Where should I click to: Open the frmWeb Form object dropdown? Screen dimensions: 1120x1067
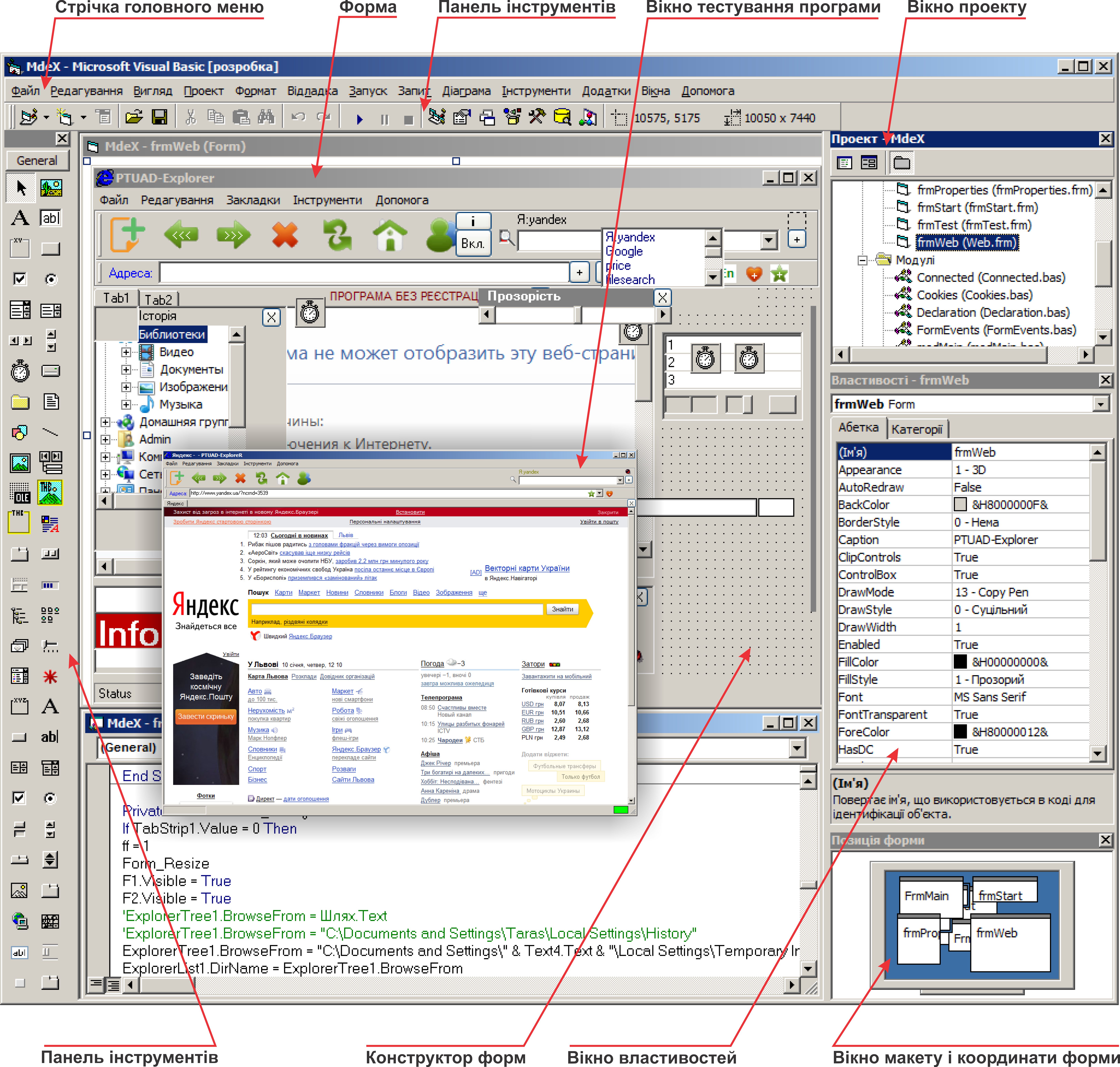tap(1101, 404)
